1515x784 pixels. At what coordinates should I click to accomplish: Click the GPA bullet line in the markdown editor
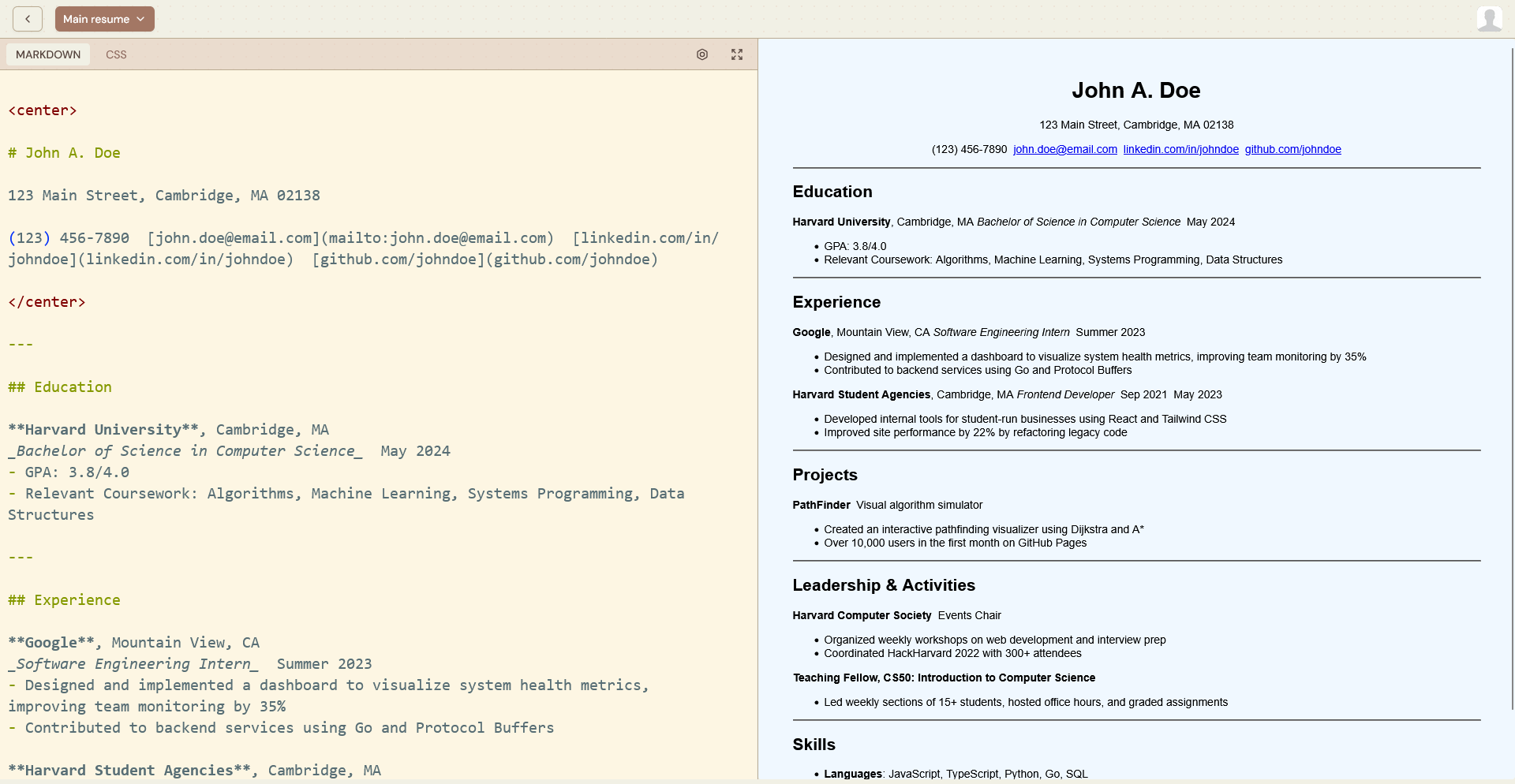pos(68,472)
